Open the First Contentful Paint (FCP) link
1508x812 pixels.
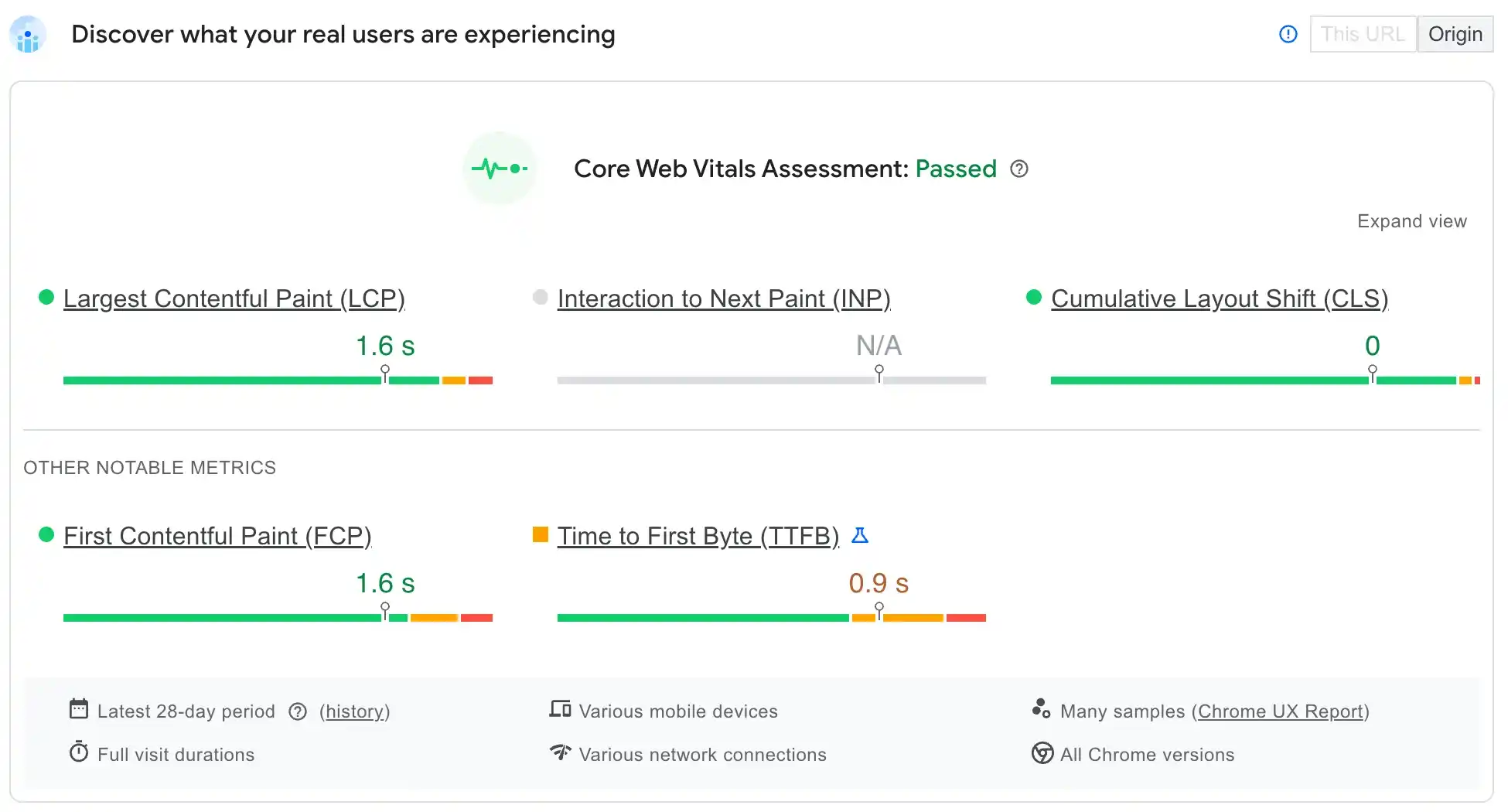217,536
